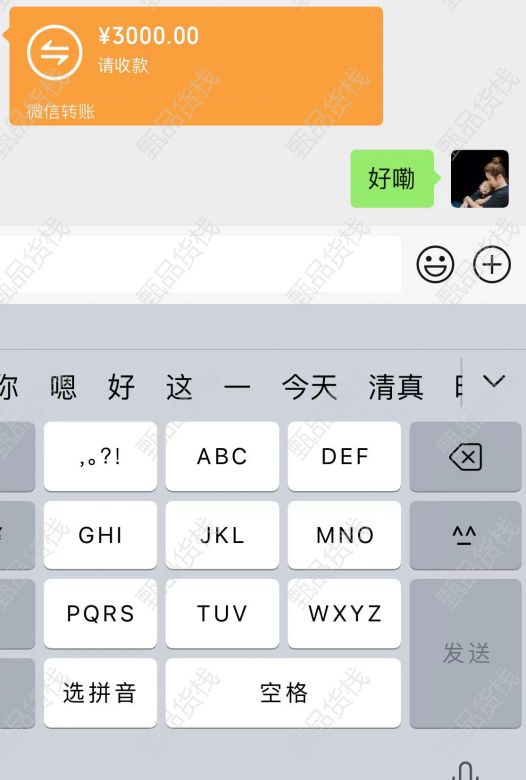The height and width of the screenshot is (780, 526).
Task: Expand candidate list with down chevron
Action: click(x=494, y=381)
